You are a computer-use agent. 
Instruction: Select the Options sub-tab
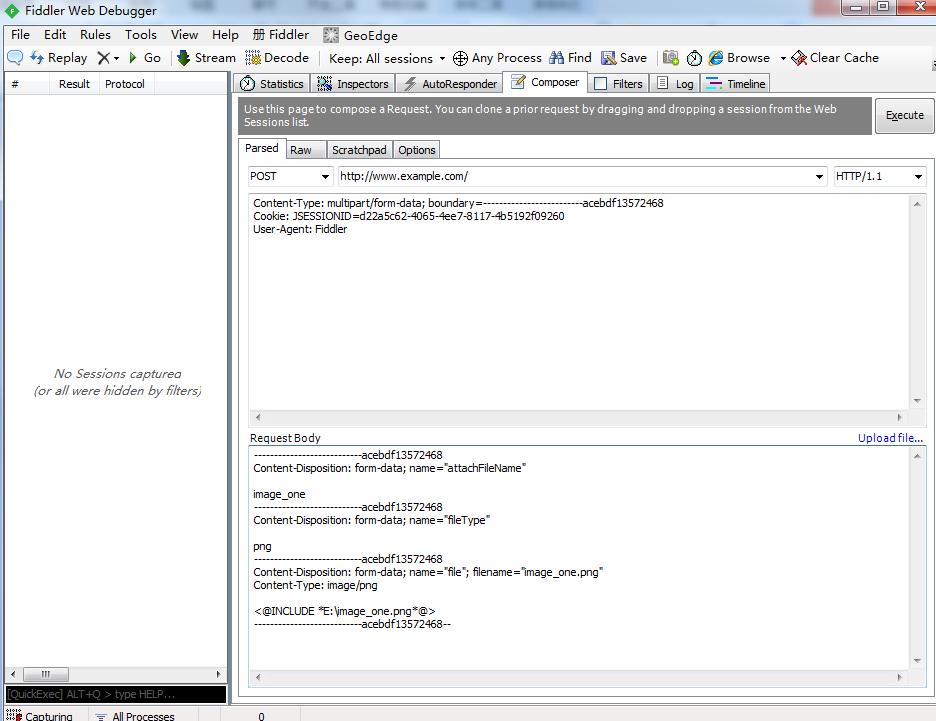pyautogui.click(x=417, y=150)
